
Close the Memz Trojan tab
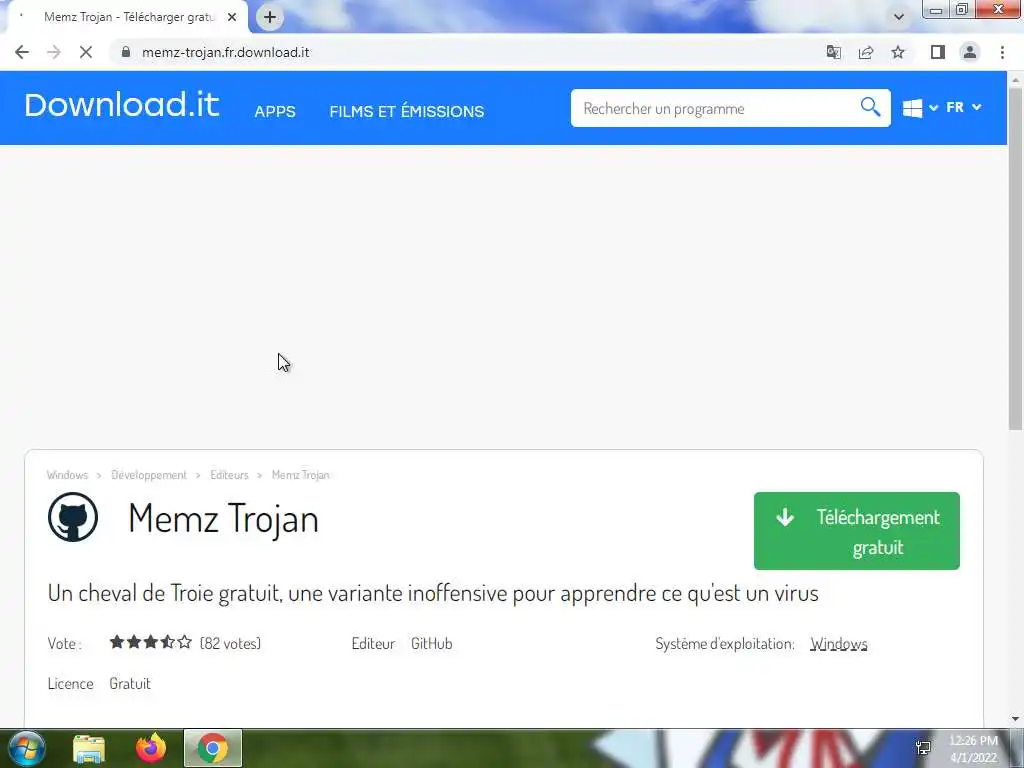[232, 17]
